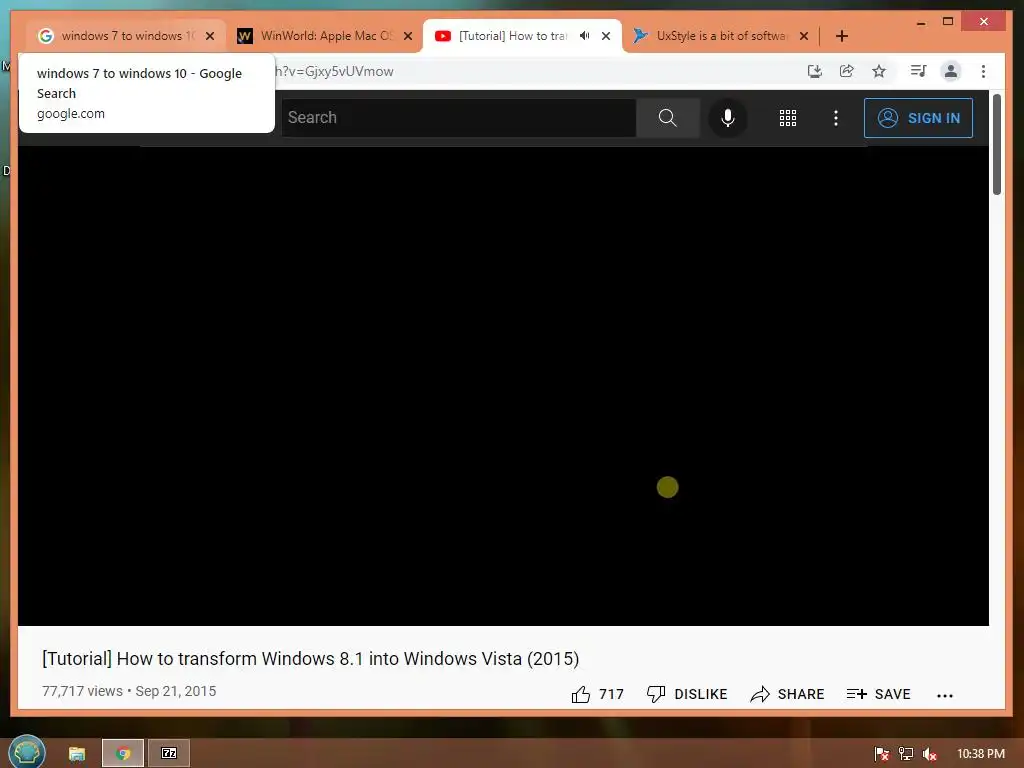The image size is (1024, 768).
Task: Open more actions ellipsis under the video
Action: pos(944,696)
